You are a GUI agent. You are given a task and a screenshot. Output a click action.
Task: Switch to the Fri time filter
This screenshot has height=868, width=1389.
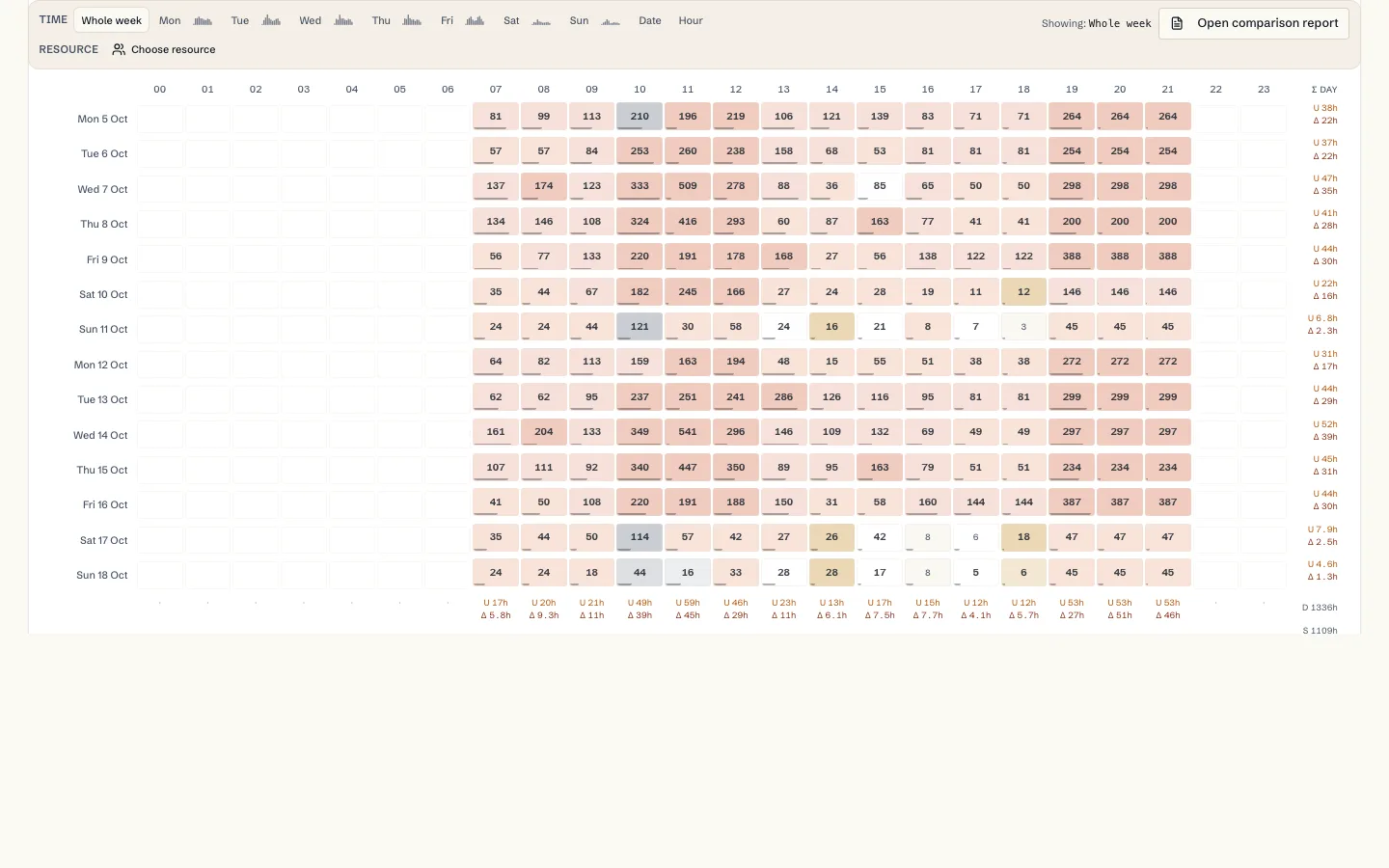click(447, 20)
